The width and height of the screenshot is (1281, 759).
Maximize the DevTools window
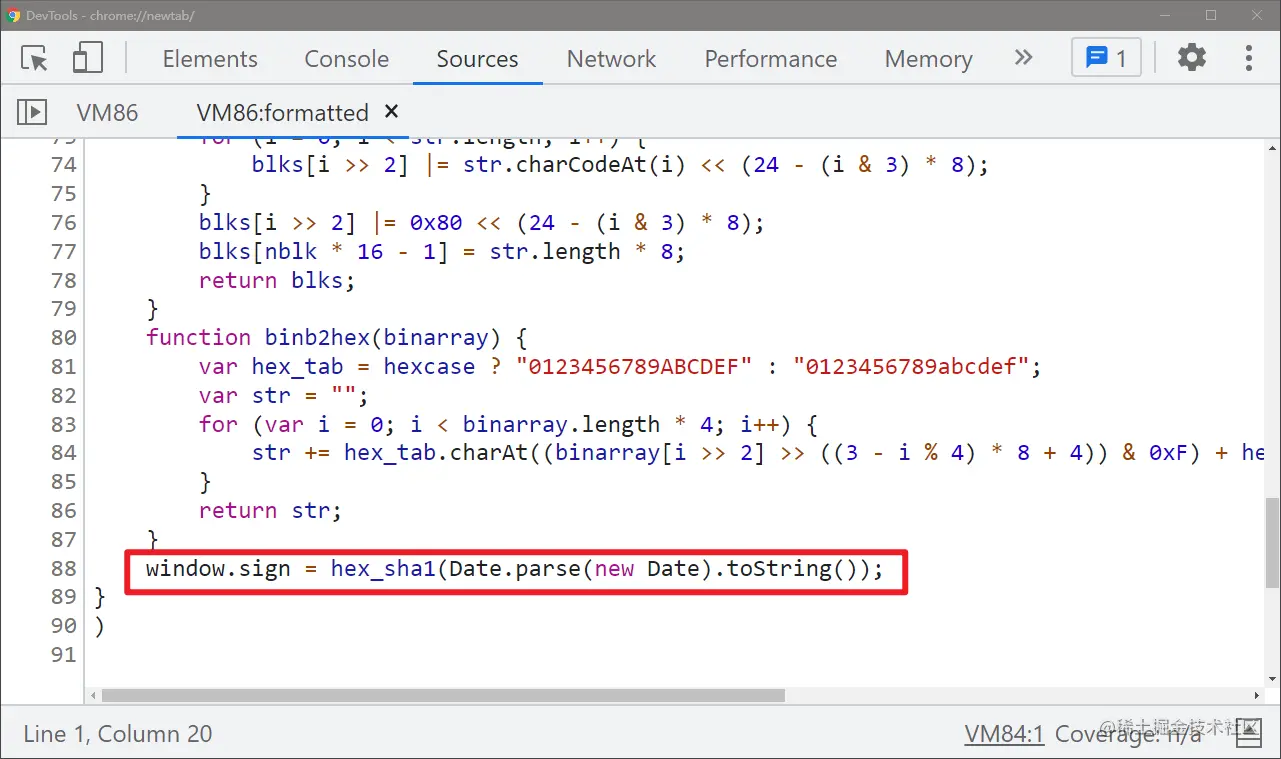1211,15
